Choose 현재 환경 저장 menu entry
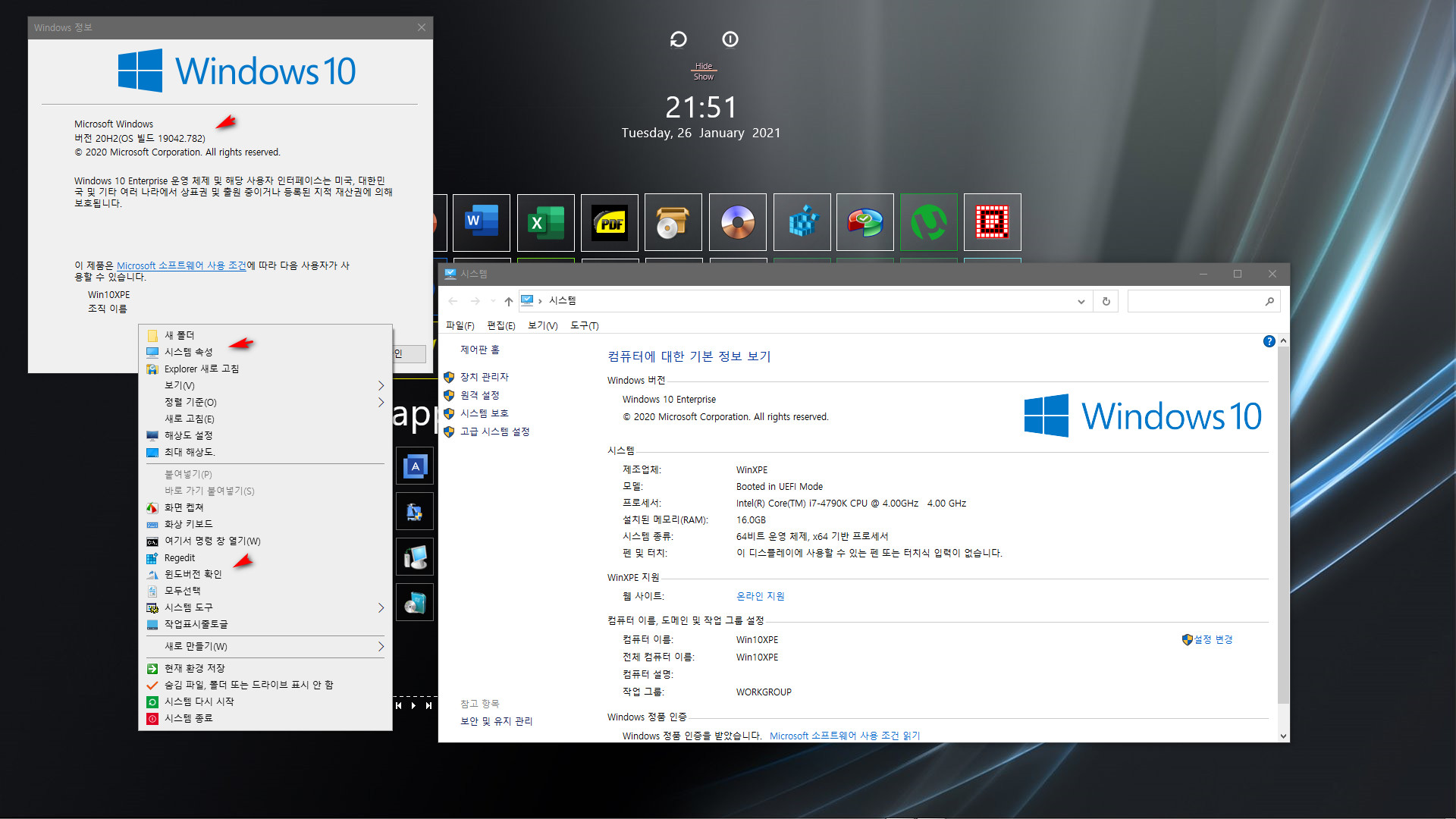Image resolution: width=1456 pixels, height=819 pixels. (265, 668)
